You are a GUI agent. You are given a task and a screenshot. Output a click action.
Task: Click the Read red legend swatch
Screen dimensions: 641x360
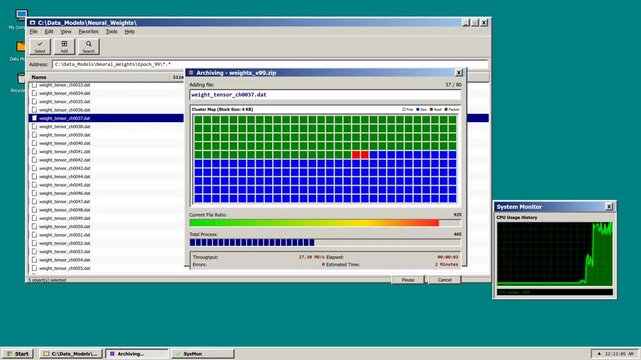(x=431, y=110)
